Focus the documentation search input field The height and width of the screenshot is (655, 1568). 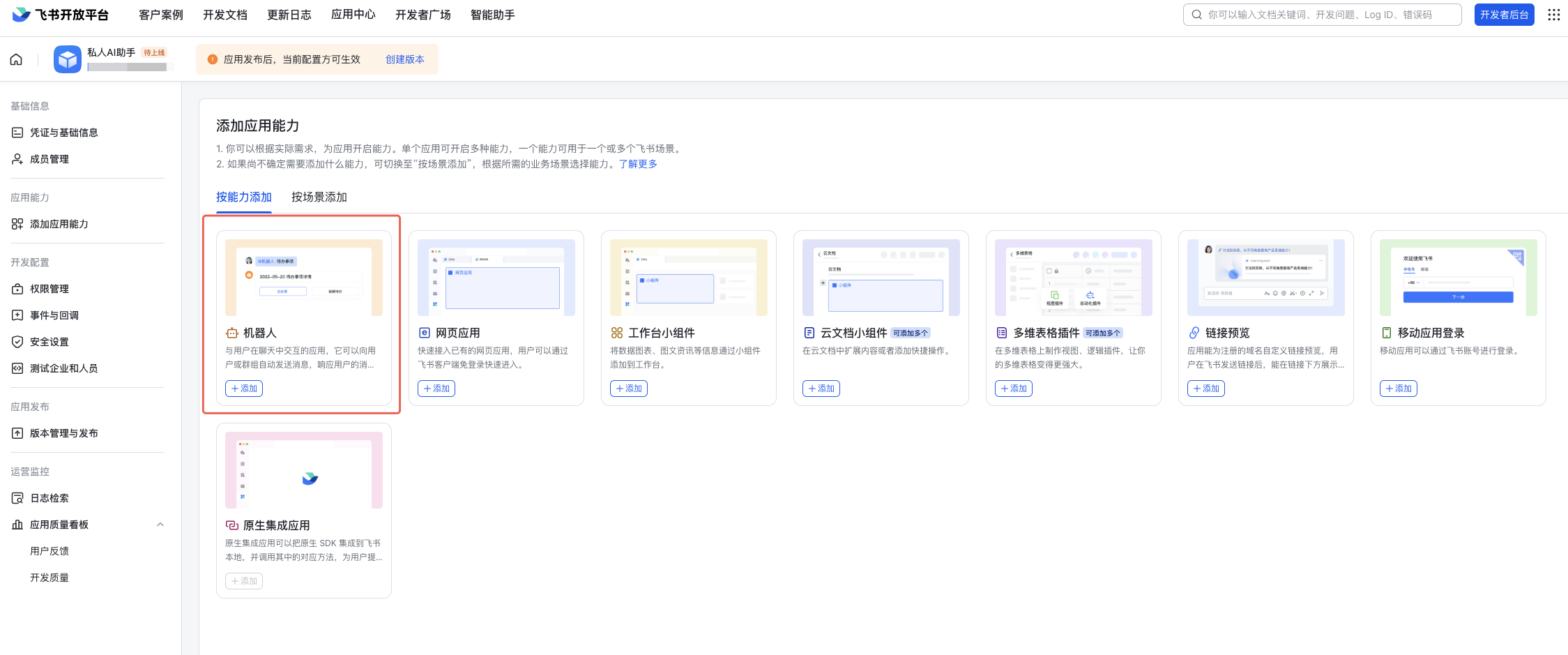1328,15
